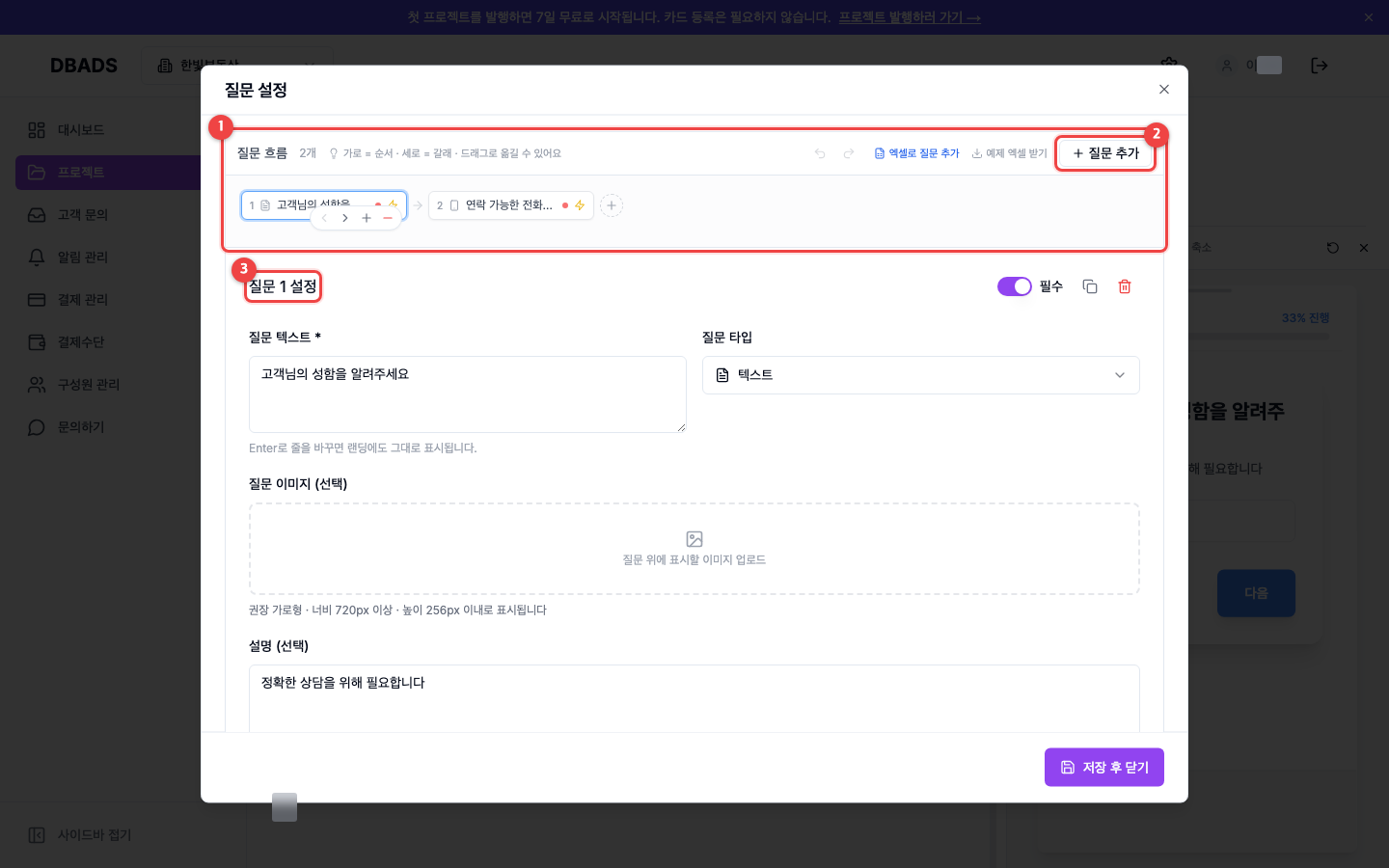Image resolution: width=1389 pixels, height=868 pixels.
Task: Select question node 1 고객님의 성함을
Action: coord(323,204)
